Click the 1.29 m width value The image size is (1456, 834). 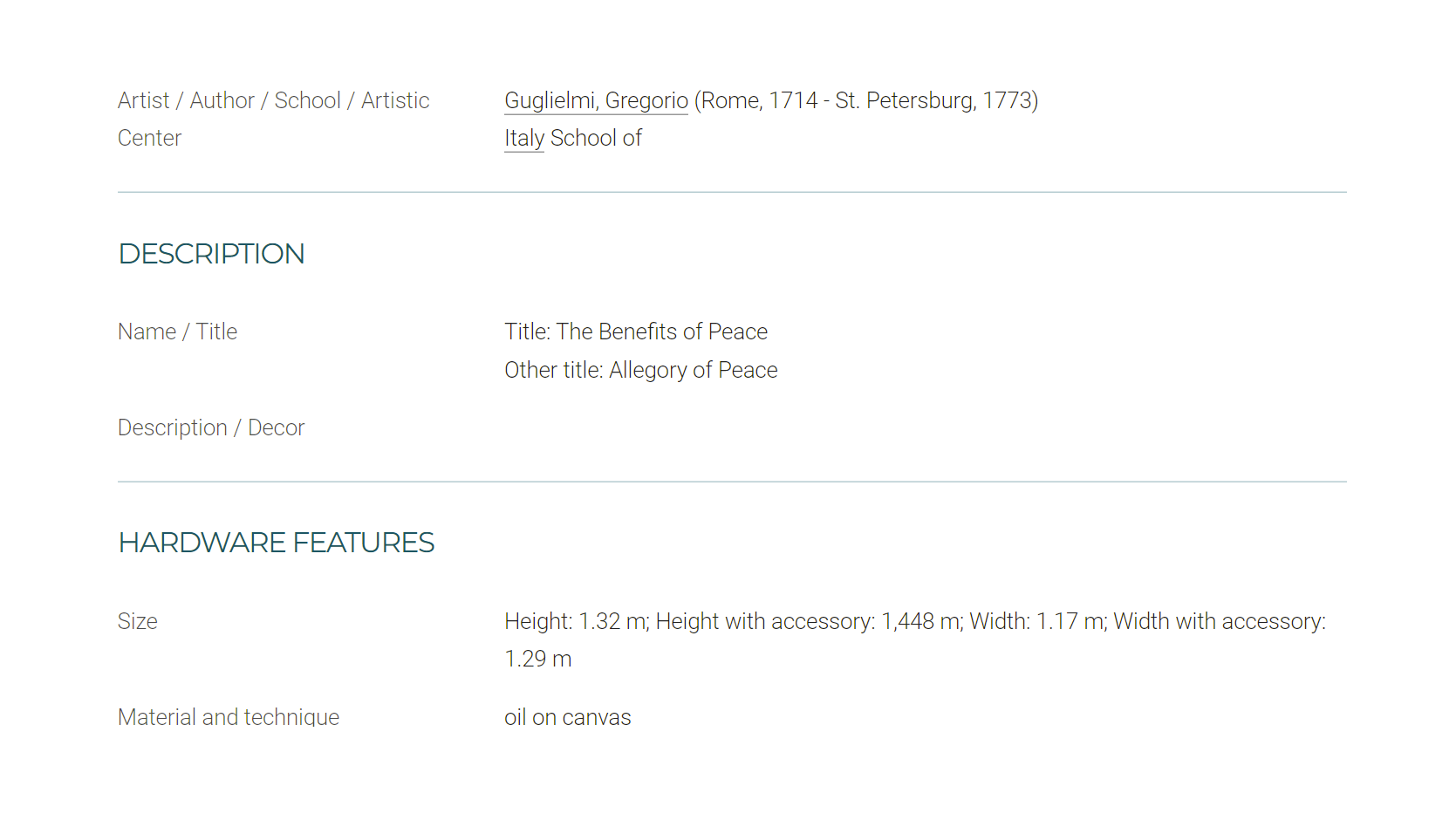pos(537,659)
